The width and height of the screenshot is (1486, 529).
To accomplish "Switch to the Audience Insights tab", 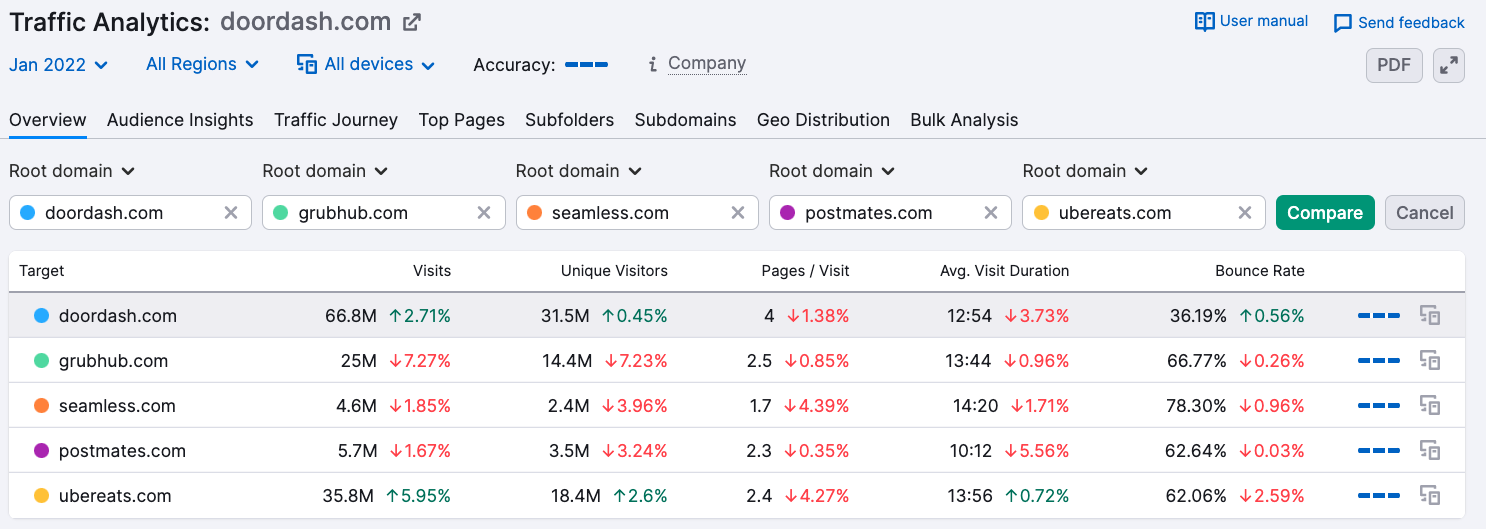I will 180,120.
